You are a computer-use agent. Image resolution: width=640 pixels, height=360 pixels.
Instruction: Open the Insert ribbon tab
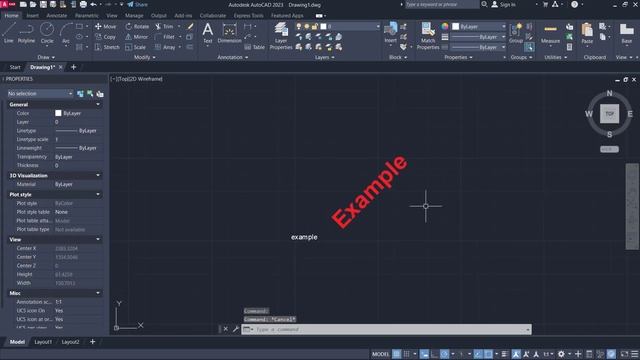pos(33,16)
